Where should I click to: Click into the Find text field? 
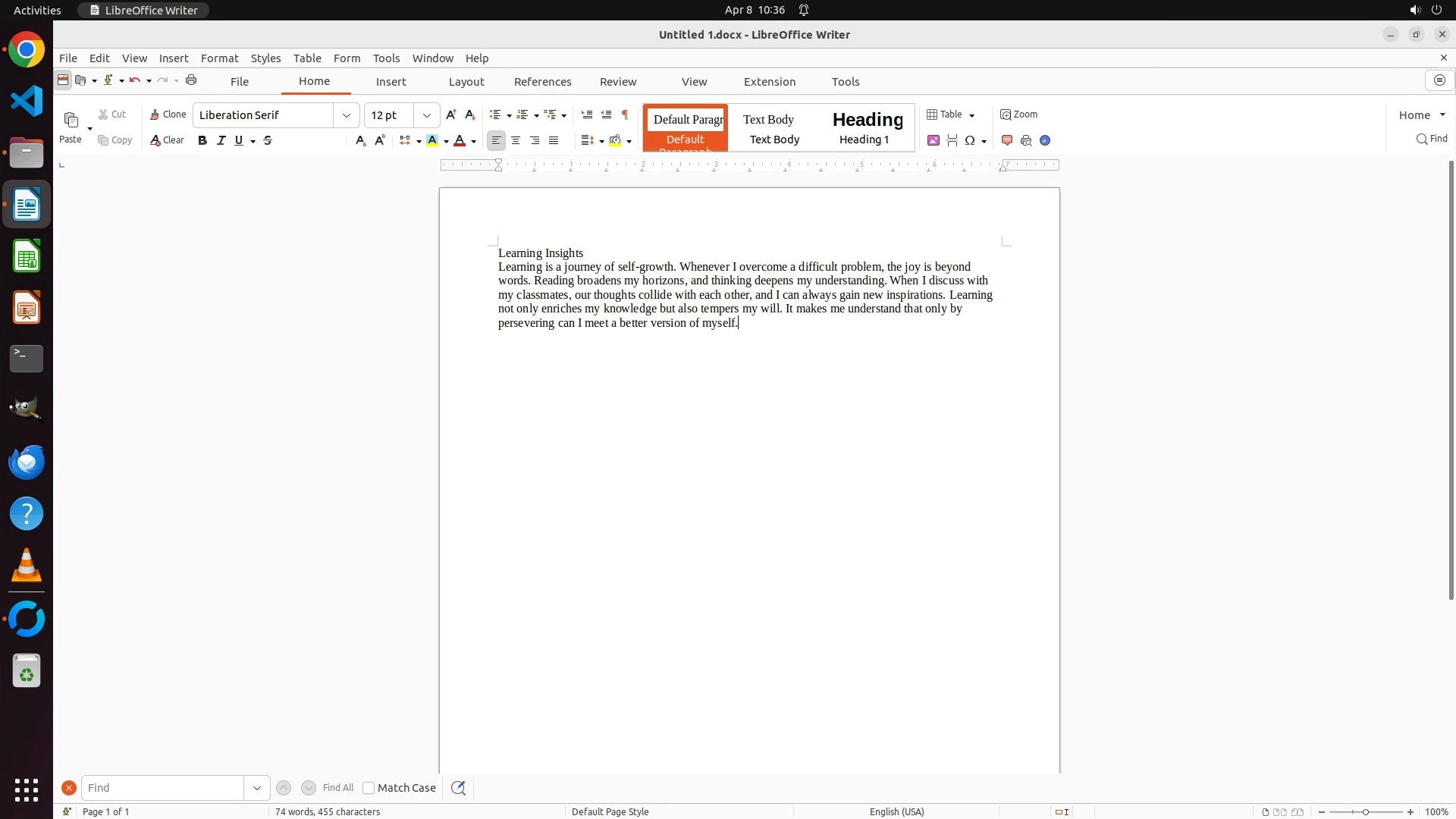coord(162,788)
